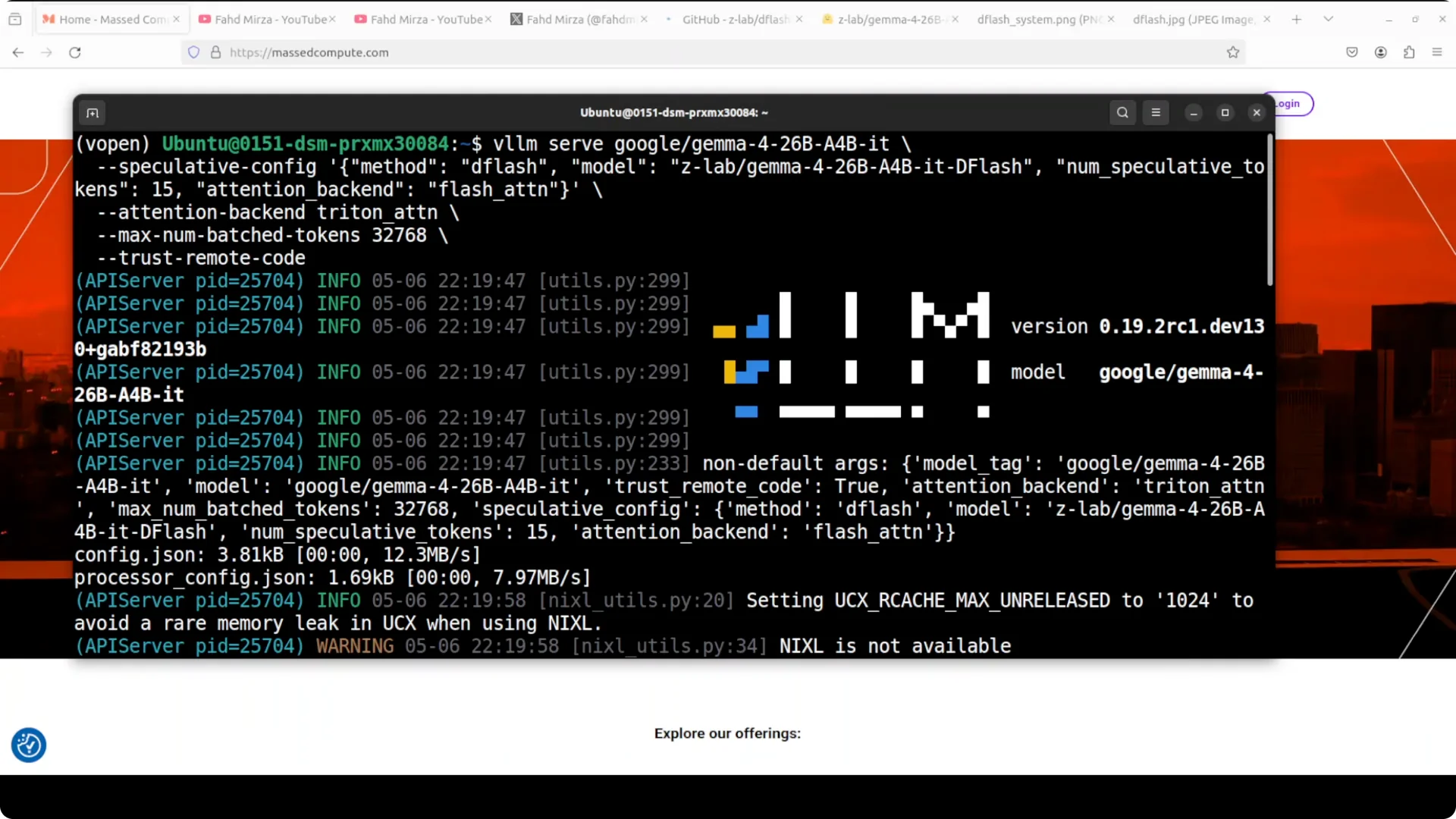Click the accessibility widget icon

29,745
